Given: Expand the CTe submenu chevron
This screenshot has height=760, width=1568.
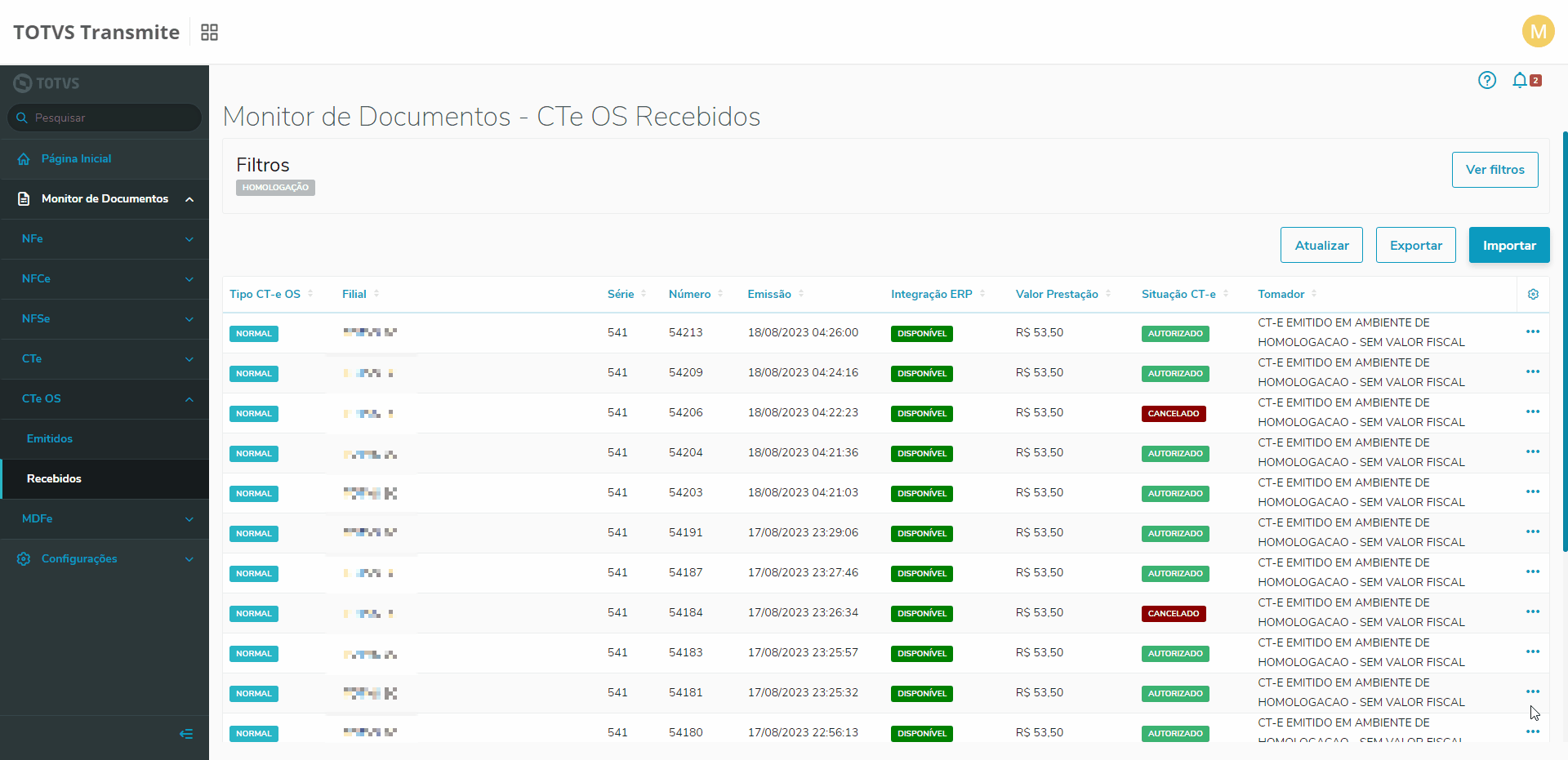Looking at the screenshot, I should pos(189,359).
